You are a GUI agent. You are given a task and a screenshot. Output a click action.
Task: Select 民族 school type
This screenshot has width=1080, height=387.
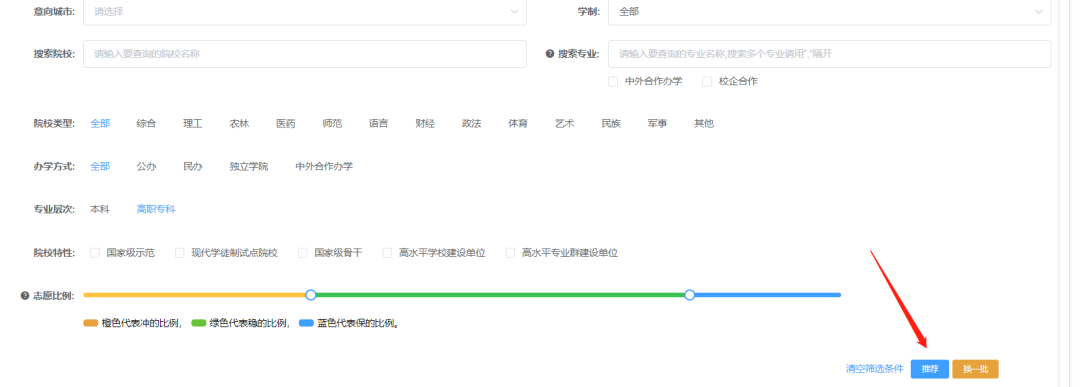[x=611, y=123]
